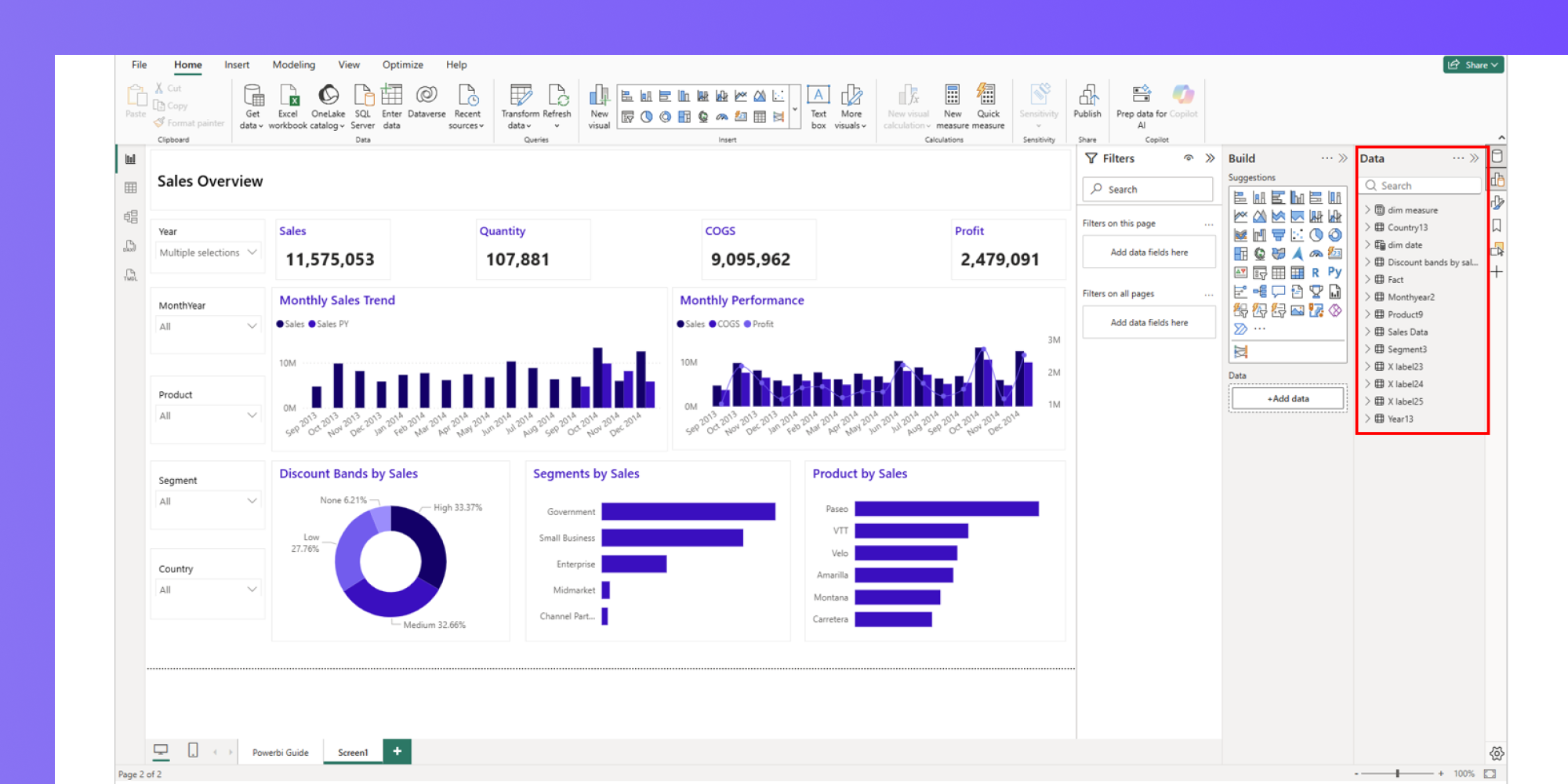Switch to mobile layout view

(193, 750)
